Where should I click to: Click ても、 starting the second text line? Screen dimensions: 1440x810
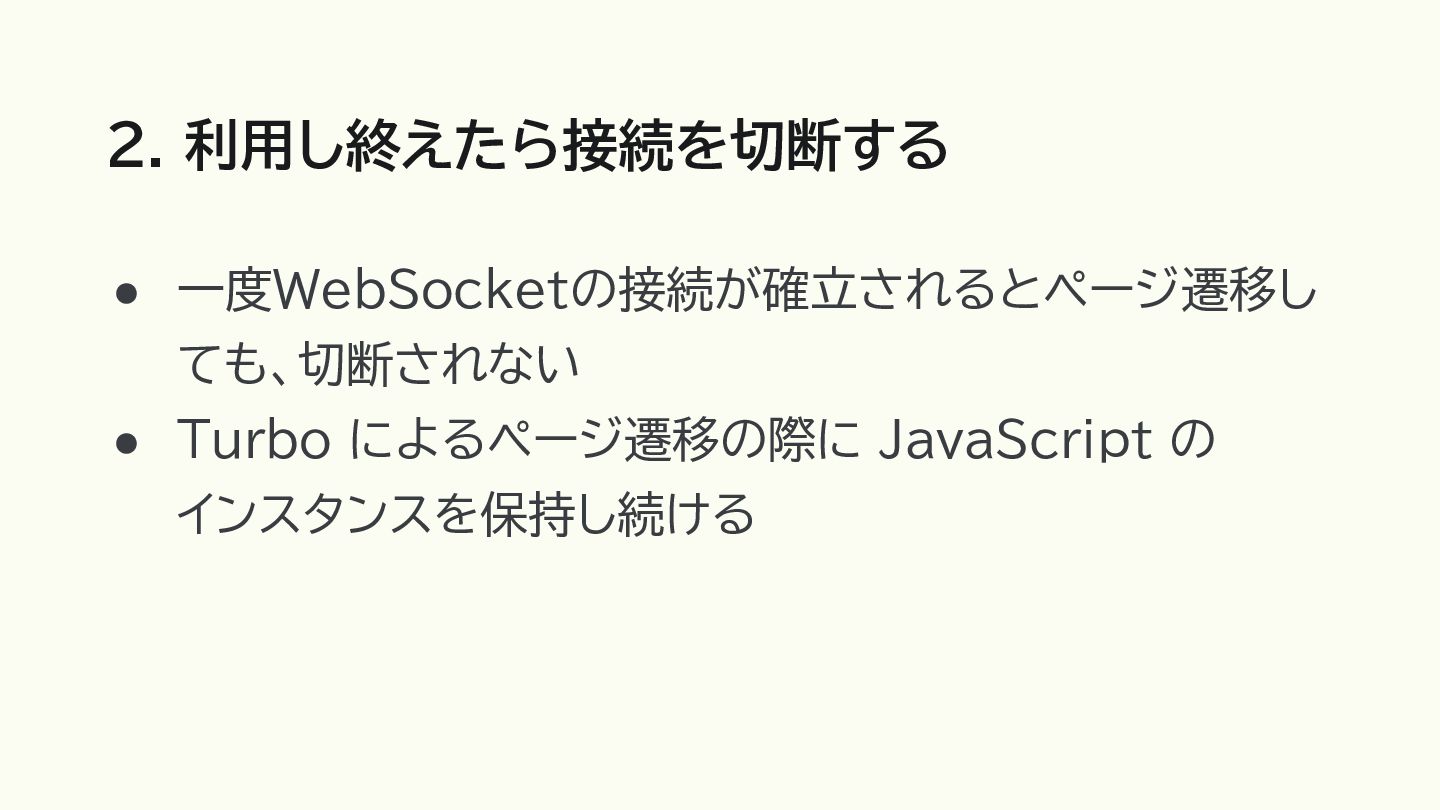tap(236, 366)
